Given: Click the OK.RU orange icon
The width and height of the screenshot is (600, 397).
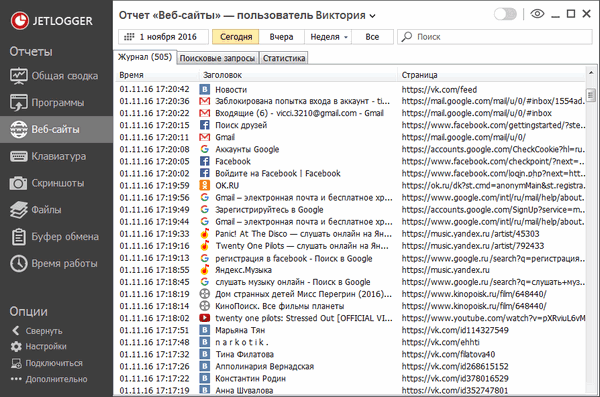Looking at the screenshot, I should [x=205, y=185].
